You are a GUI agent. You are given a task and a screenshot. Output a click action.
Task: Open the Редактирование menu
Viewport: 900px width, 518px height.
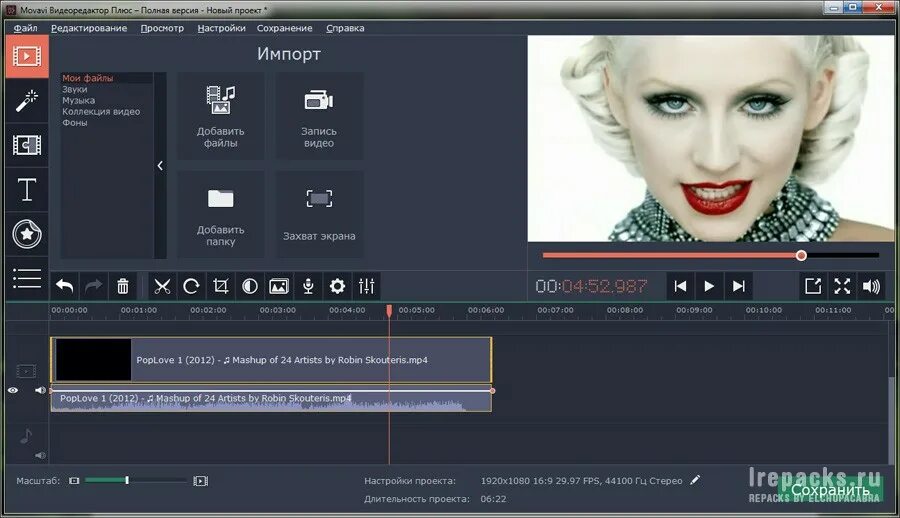pyautogui.click(x=89, y=28)
